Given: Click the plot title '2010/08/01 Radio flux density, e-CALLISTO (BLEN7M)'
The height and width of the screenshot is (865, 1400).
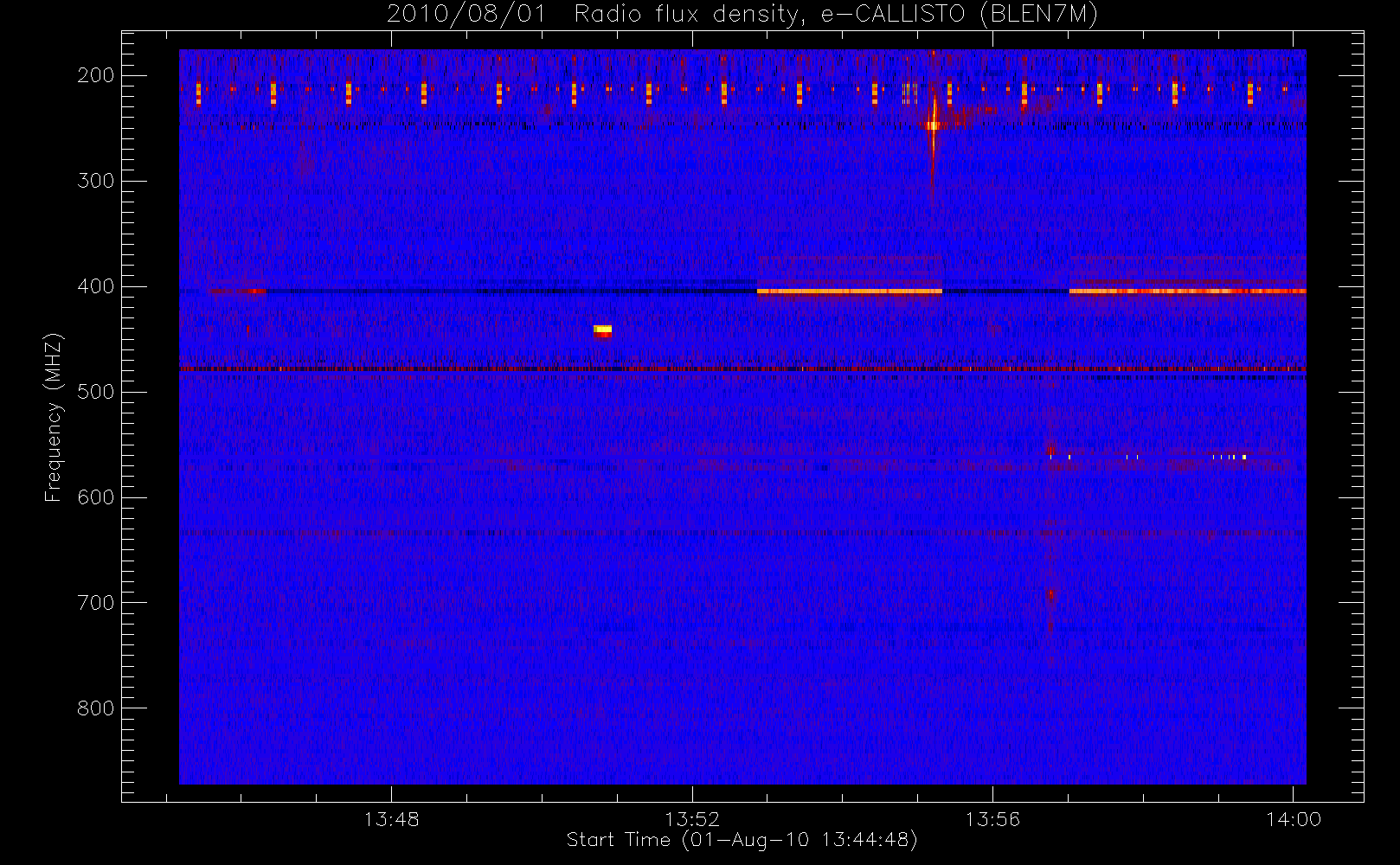Looking at the screenshot, I should (x=742, y=15).
